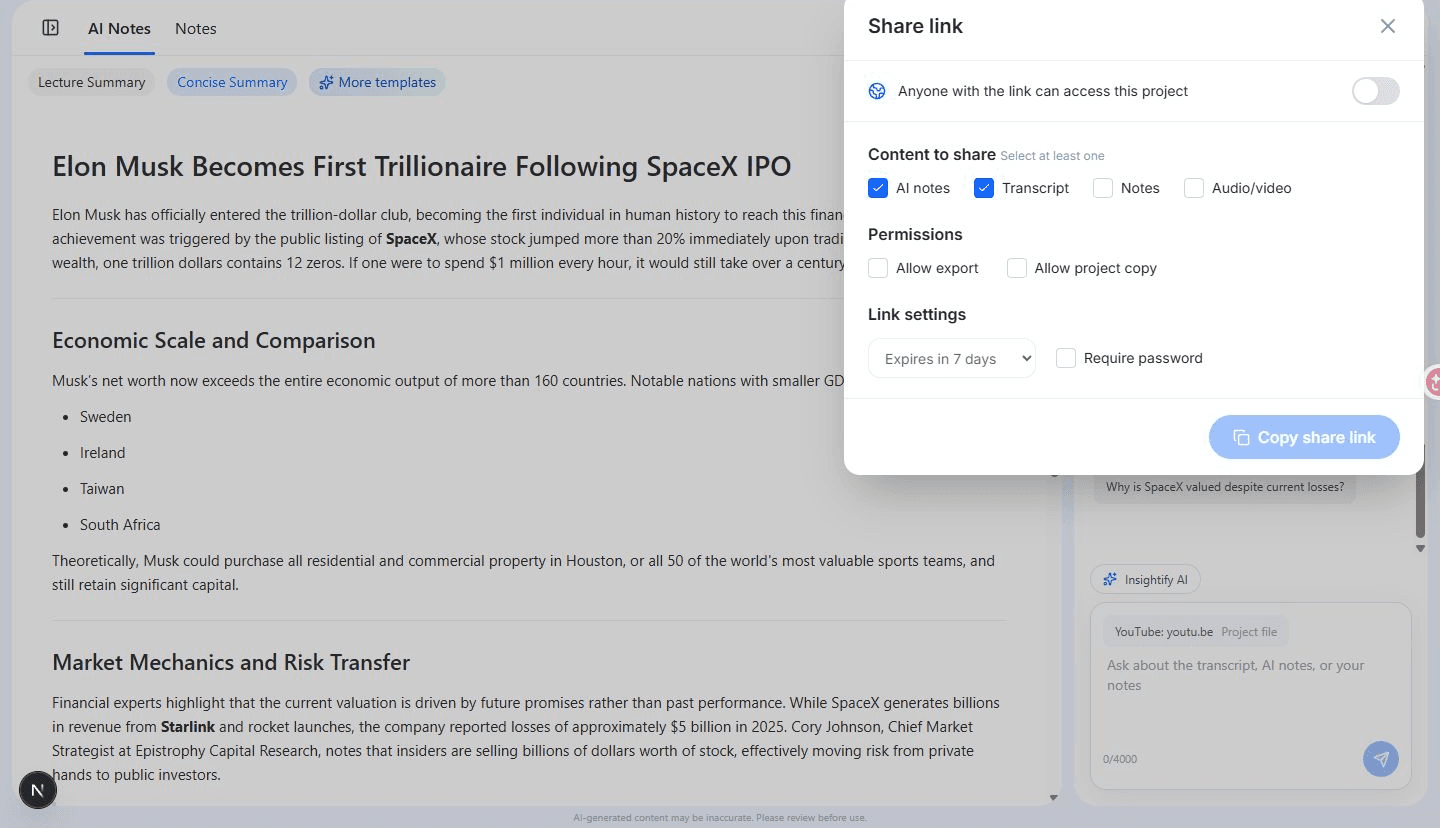Click the YouTube: youtu.be project file chip
The image size is (1440, 828).
click(1195, 632)
